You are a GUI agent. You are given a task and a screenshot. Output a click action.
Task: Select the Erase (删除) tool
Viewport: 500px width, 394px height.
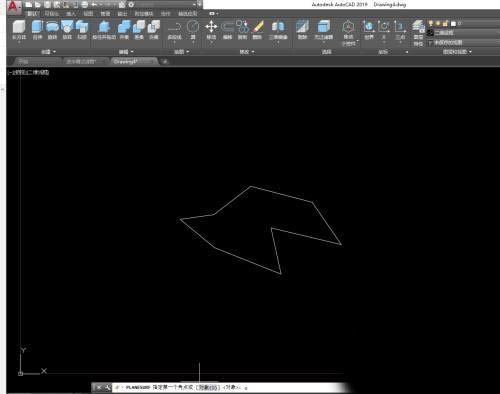pos(257,30)
